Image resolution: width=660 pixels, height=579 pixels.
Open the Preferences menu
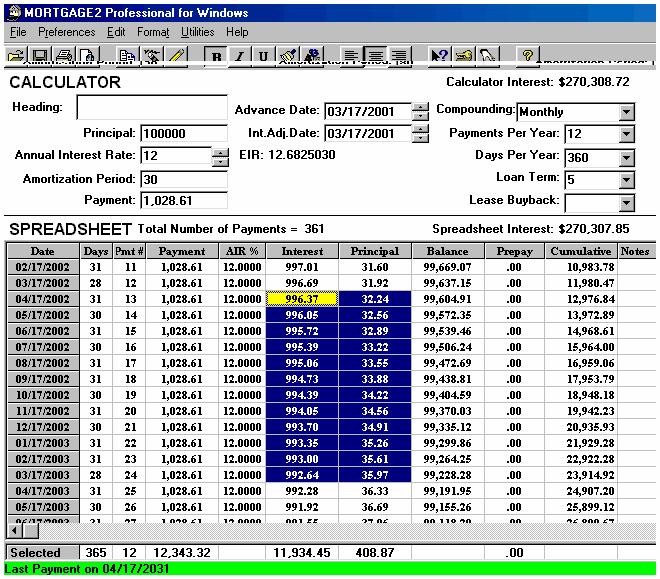click(67, 32)
